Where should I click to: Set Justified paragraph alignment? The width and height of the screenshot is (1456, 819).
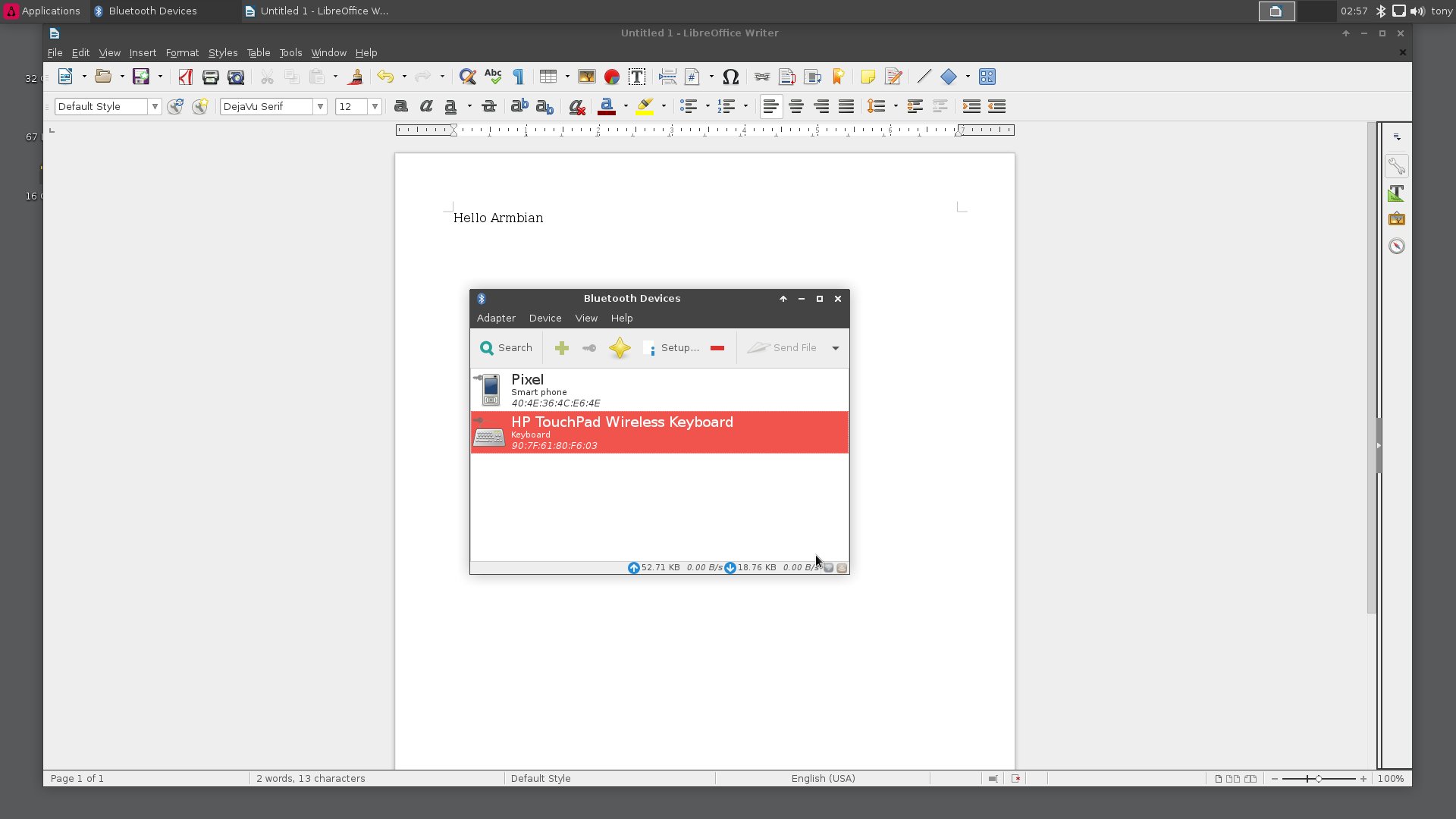tap(846, 107)
